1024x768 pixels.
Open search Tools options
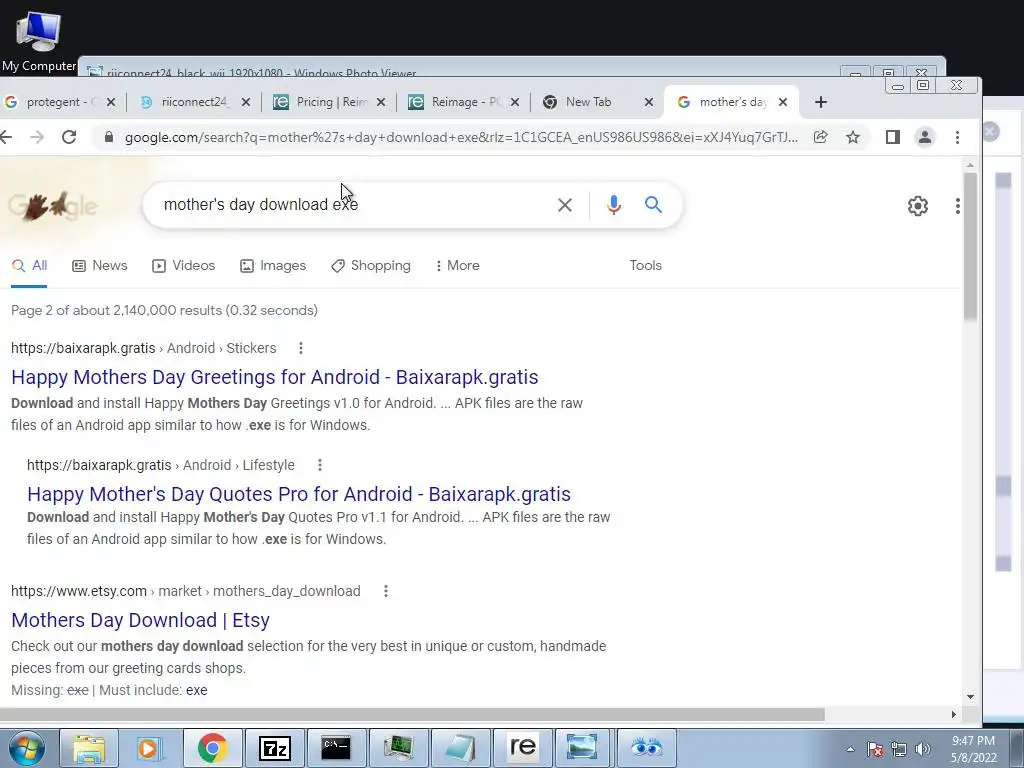pos(645,266)
